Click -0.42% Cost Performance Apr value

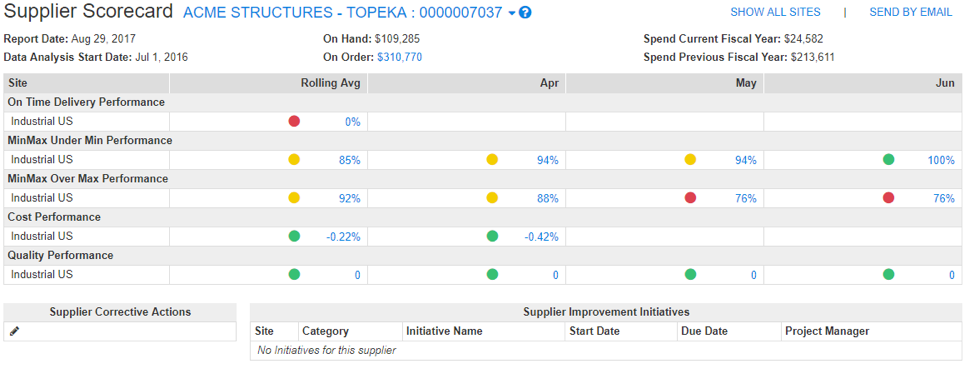[x=541, y=236]
